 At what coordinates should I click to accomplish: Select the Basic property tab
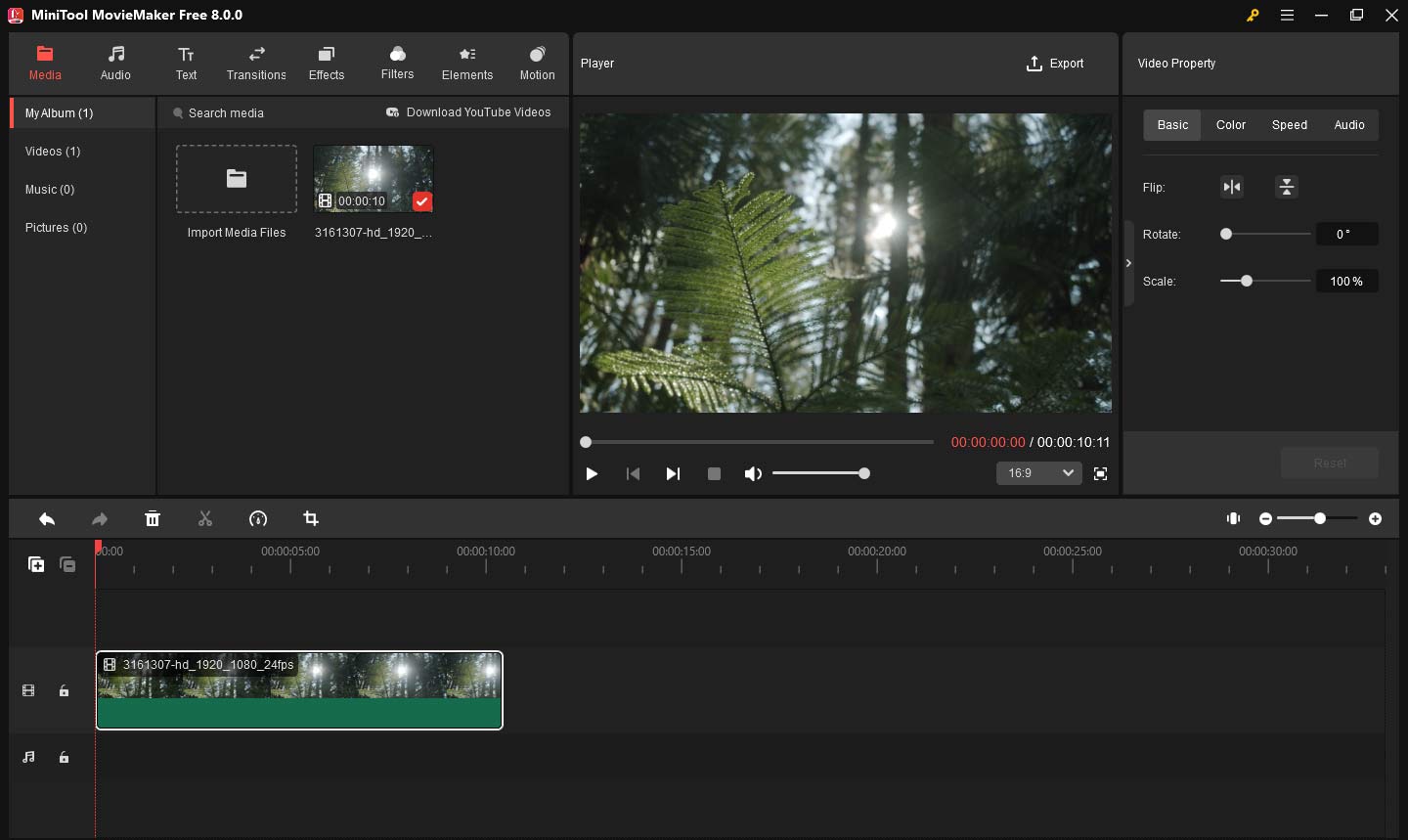tap(1172, 125)
